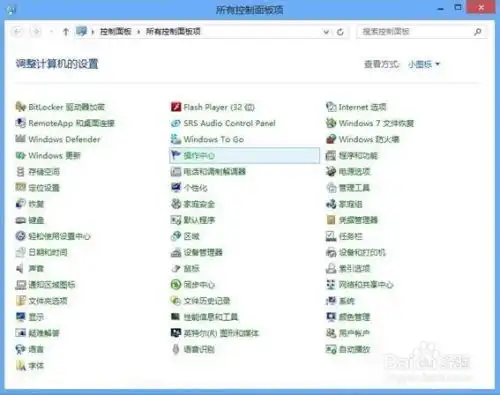Open the BitLocker 驱动器加密 icon
500x395 pixels.
[x=21, y=107]
